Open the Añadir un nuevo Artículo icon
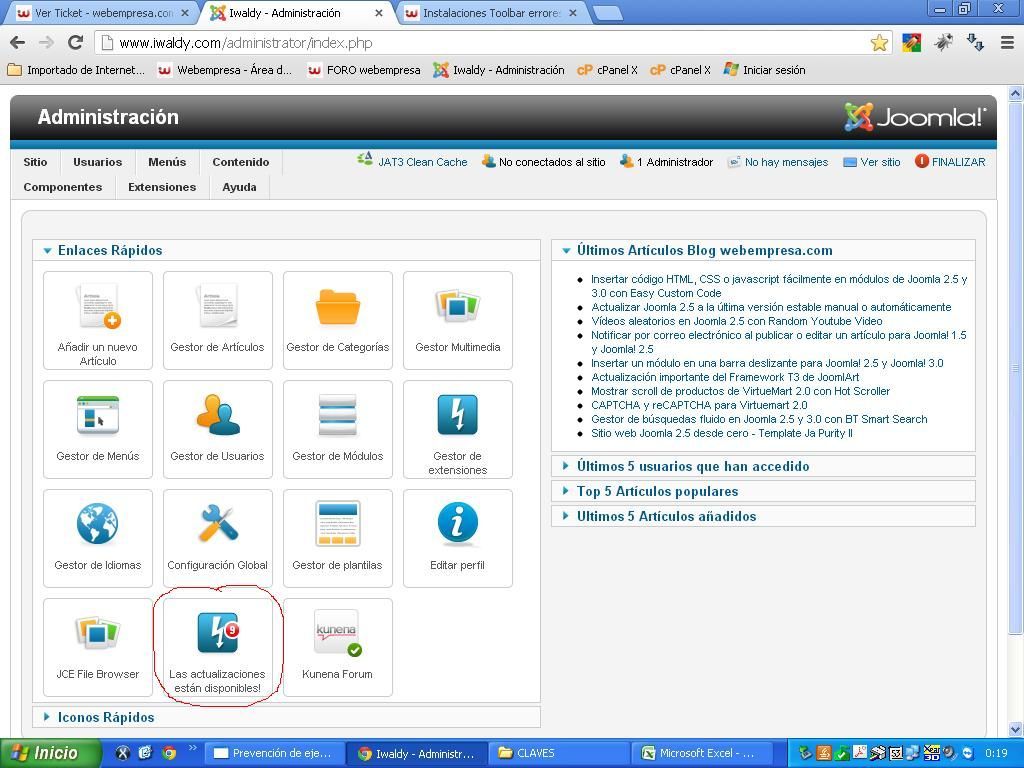This screenshot has height=768, width=1024. (98, 320)
